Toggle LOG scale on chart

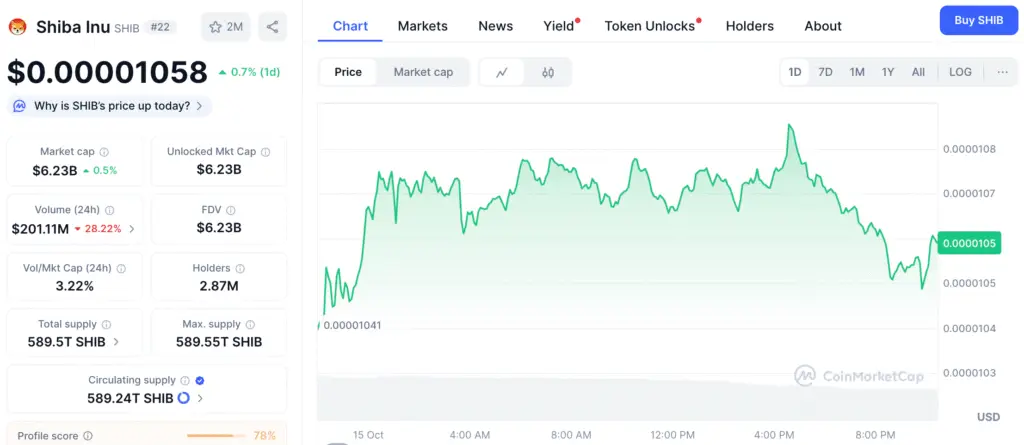pos(960,72)
